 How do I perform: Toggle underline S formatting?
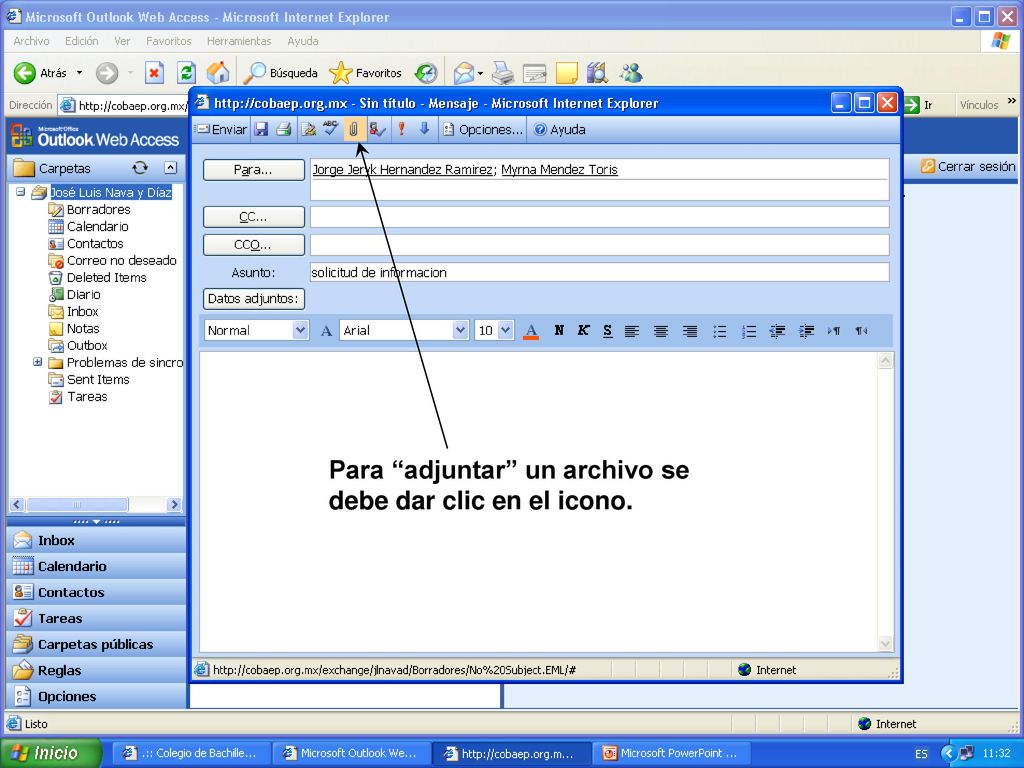tap(607, 330)
